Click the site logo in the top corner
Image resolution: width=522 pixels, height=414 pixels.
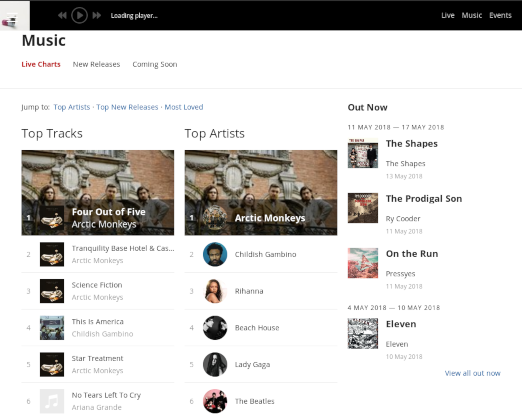15,15
